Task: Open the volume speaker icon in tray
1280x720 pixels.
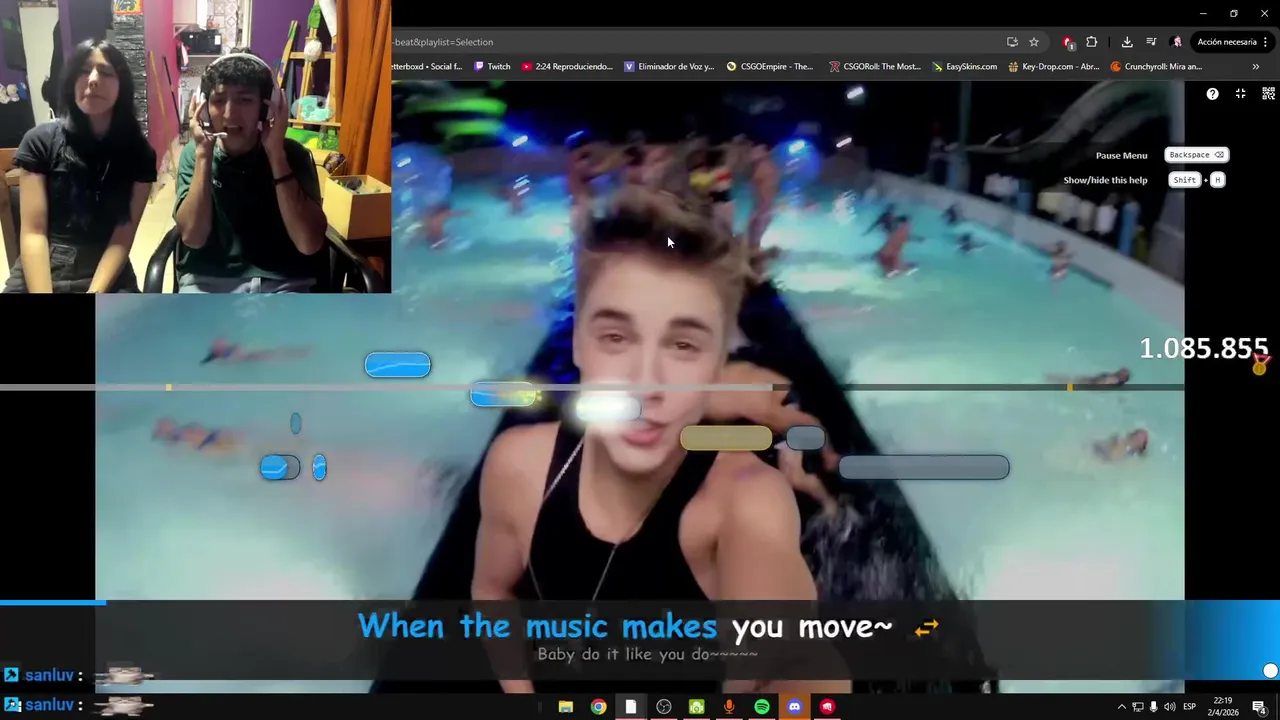Action: coord(1169,707)
